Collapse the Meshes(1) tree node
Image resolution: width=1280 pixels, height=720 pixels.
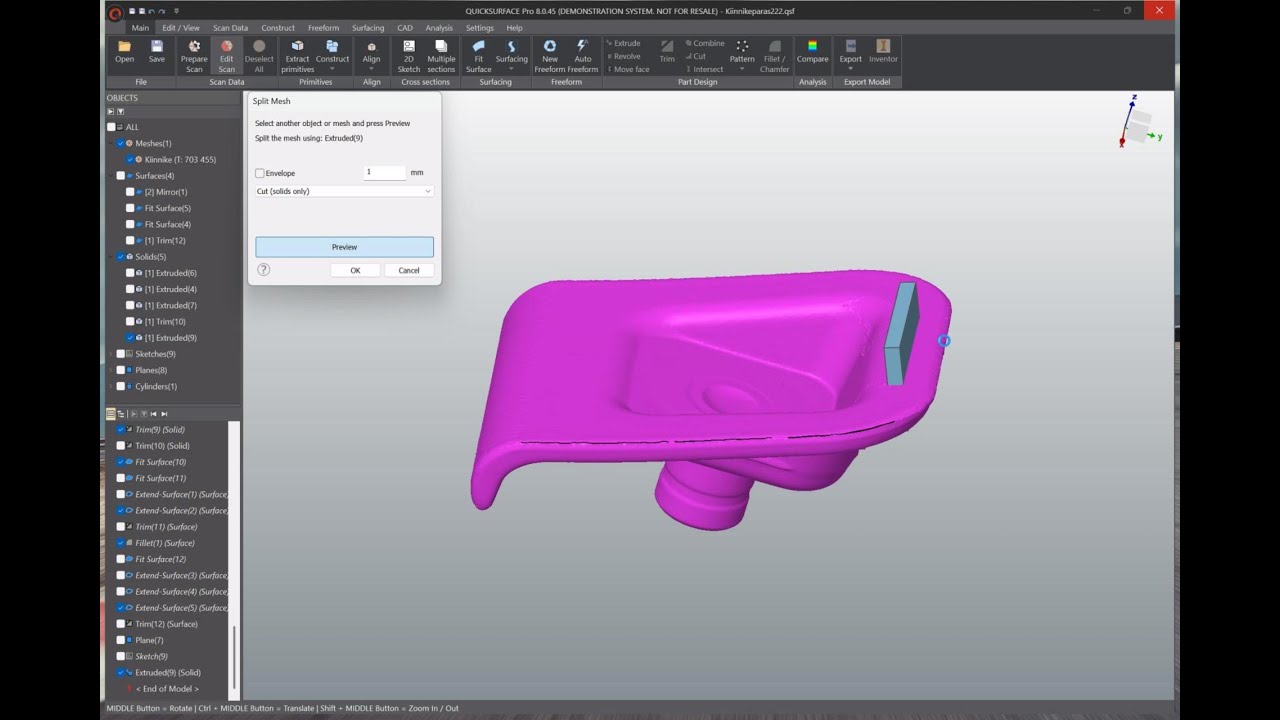point(112,143)
